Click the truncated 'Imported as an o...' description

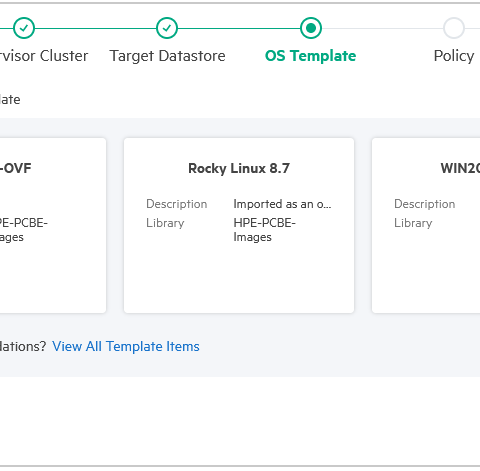tap(282, 204)
